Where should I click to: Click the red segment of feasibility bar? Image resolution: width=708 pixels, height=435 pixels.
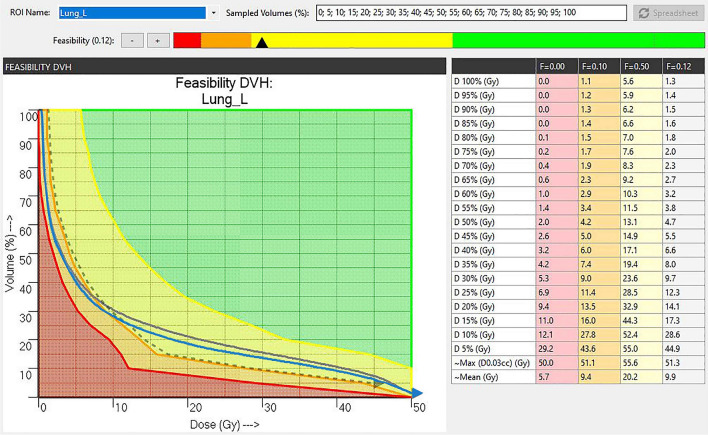pos(187,40)
